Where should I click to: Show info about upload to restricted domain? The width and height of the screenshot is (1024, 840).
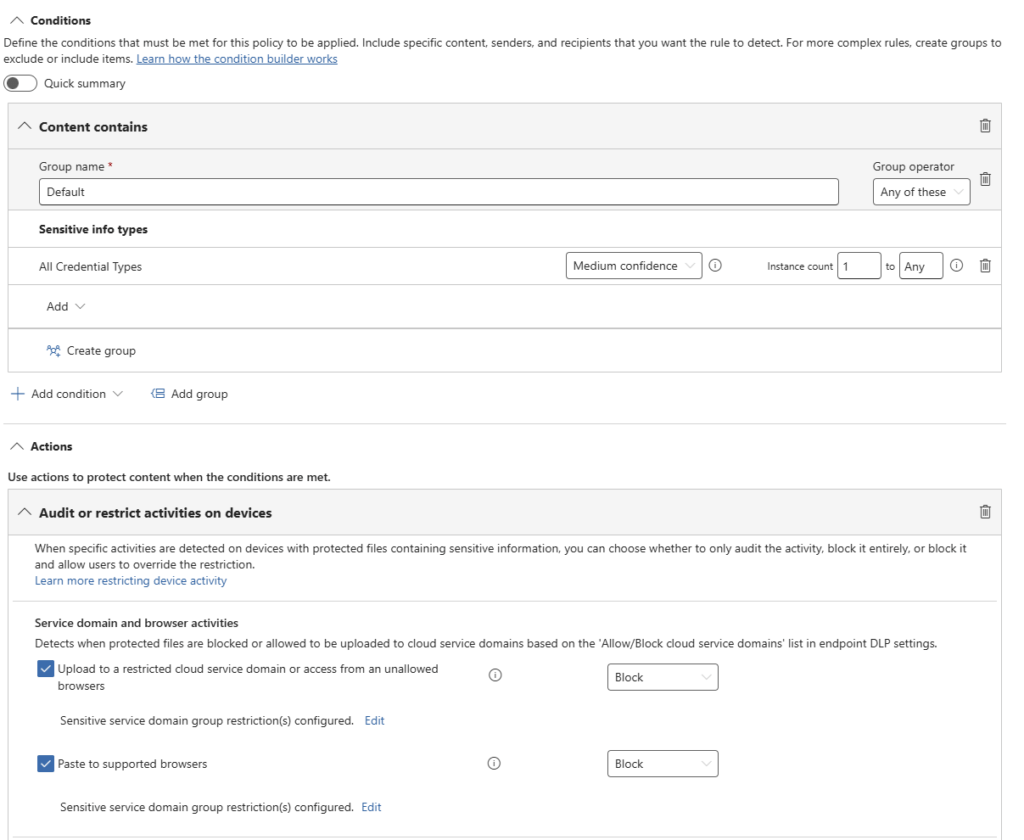pos(495,675)
